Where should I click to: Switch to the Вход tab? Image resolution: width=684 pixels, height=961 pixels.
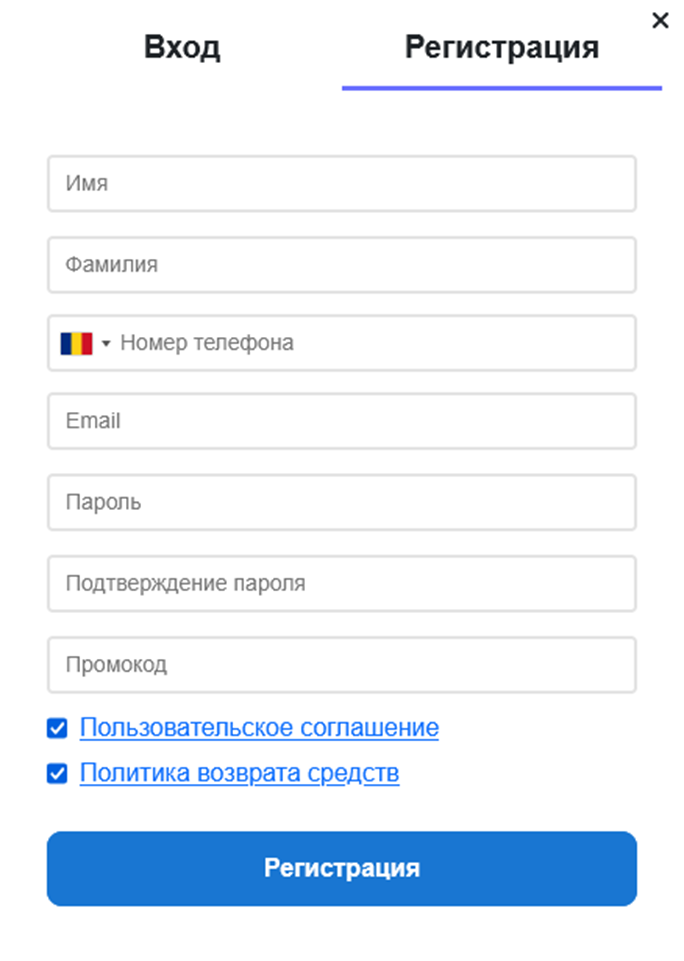tap(182, 47)
